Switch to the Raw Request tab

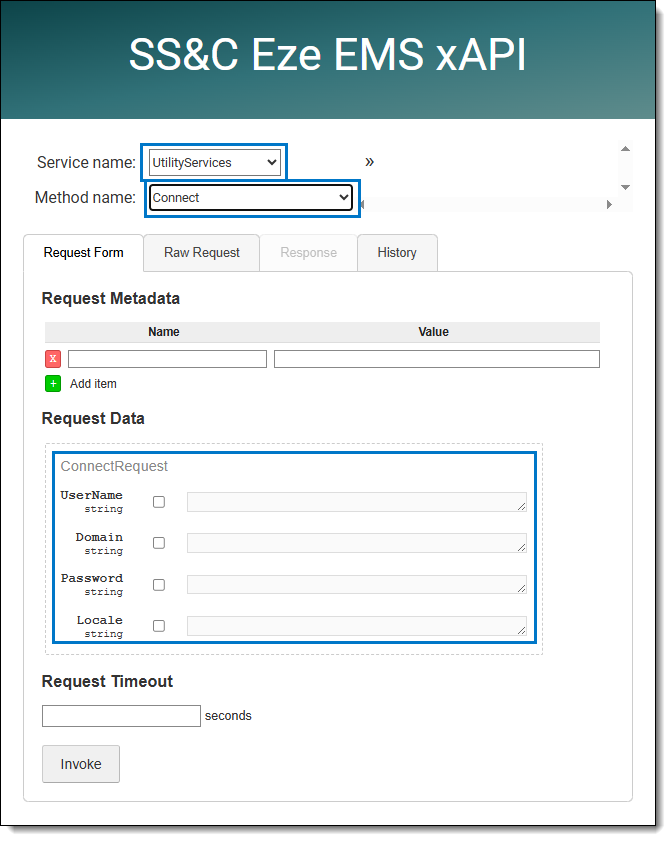(202, 253)
